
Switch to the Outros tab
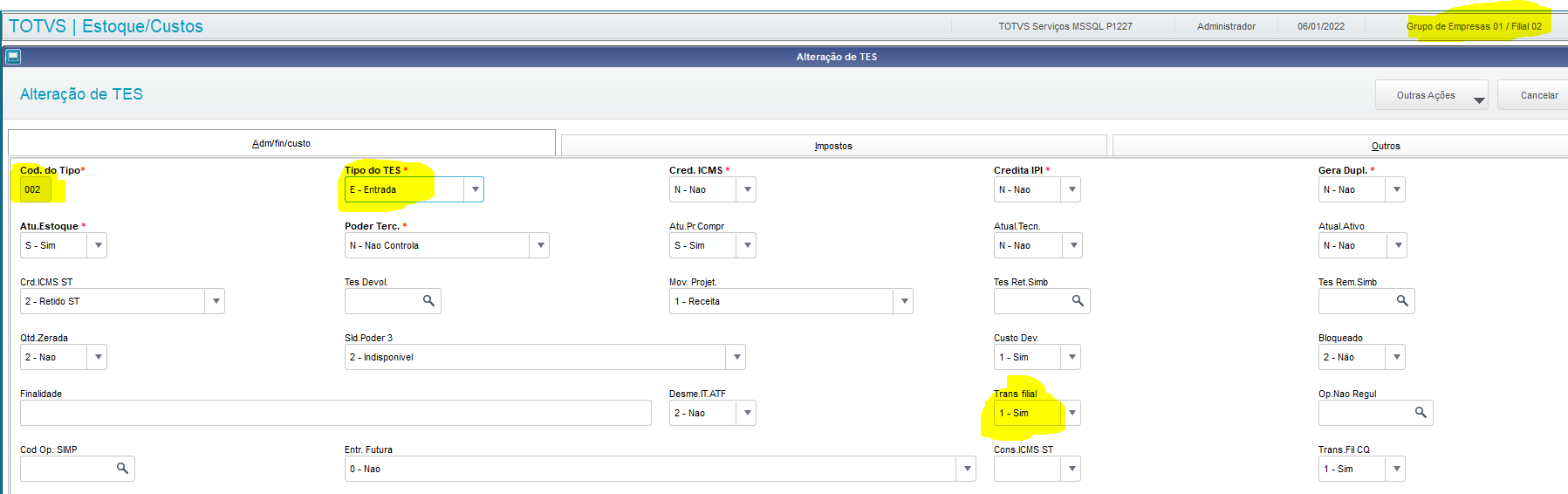[x=1340, y=146]
